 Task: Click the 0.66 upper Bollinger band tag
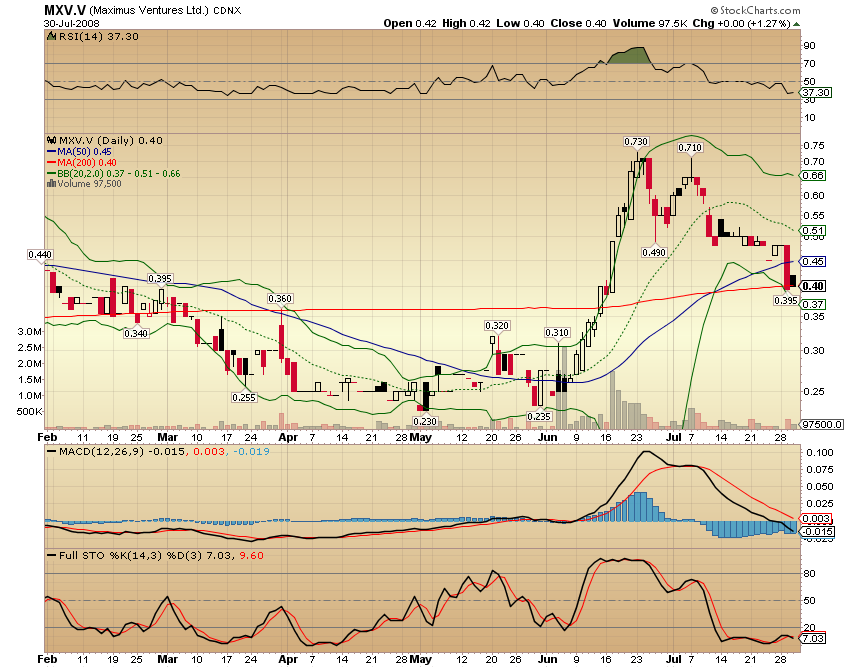click(x=813, y=175)
